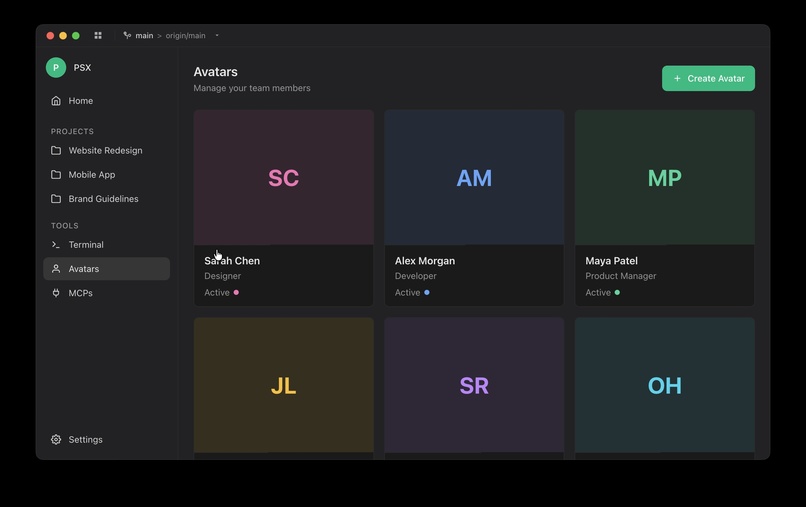
Task: Click the Alex Morgan name
Action: [x=425, y=261]
